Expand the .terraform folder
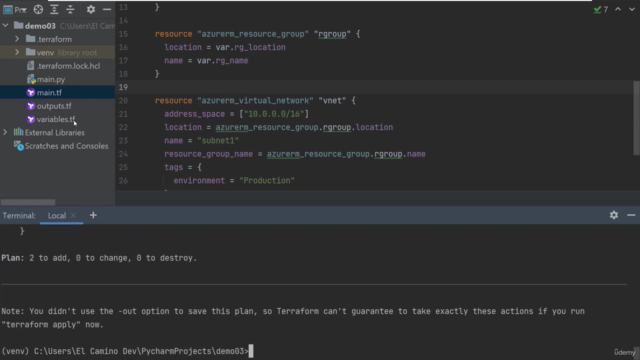This screenshot has width=640, height=360. [x=17, y=39]
